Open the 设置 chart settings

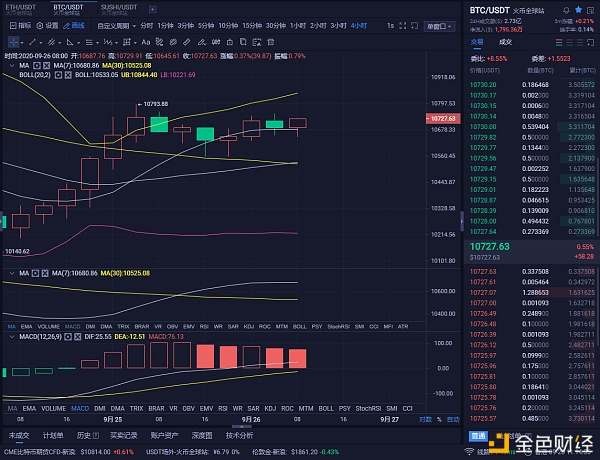pyautogui.click(x=50, y=25)
